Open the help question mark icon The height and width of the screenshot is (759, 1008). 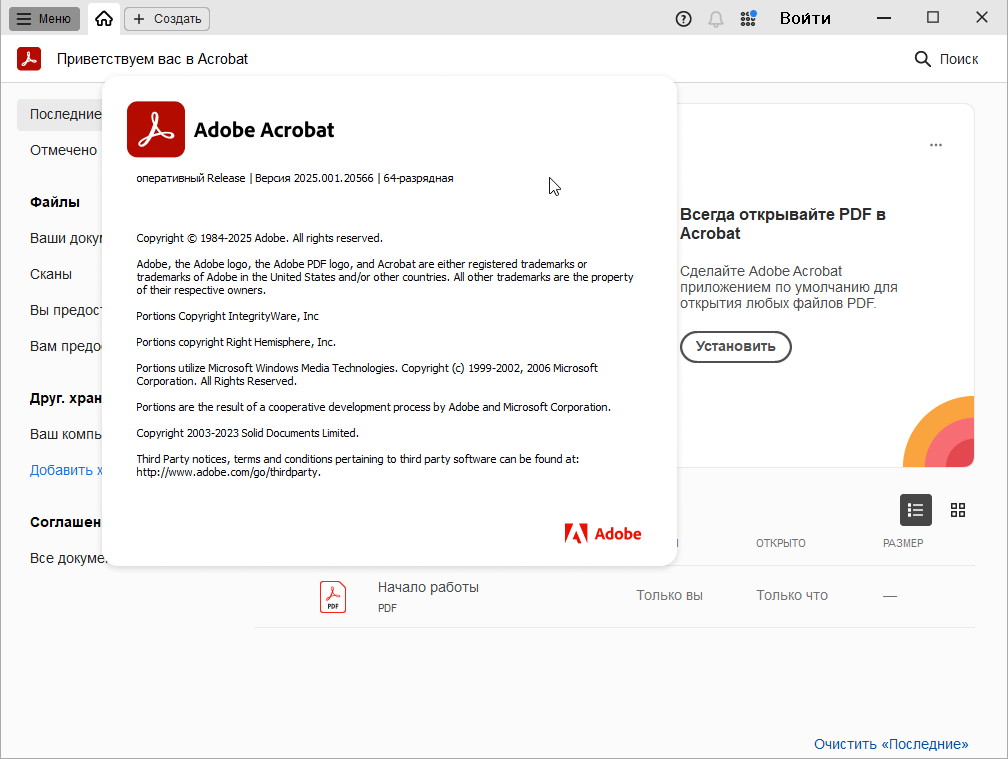[683, 19]
